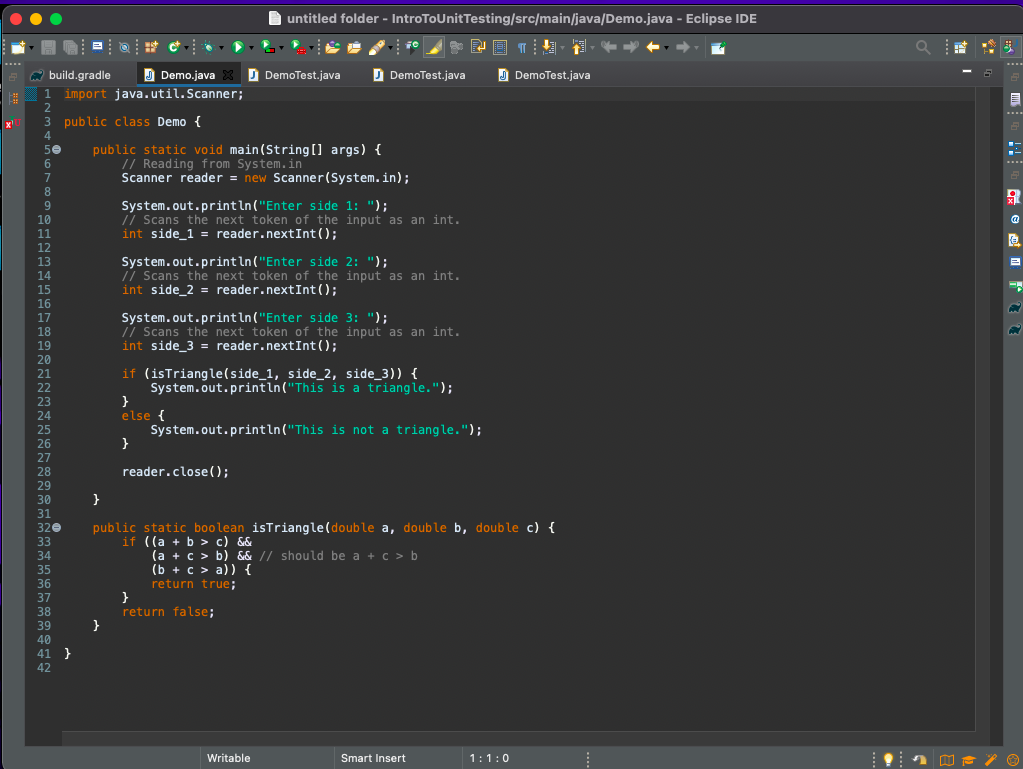The image size is (1023, 769).
Task: Collapse the isTriangle method fold marker
Action: pos(57,528)
